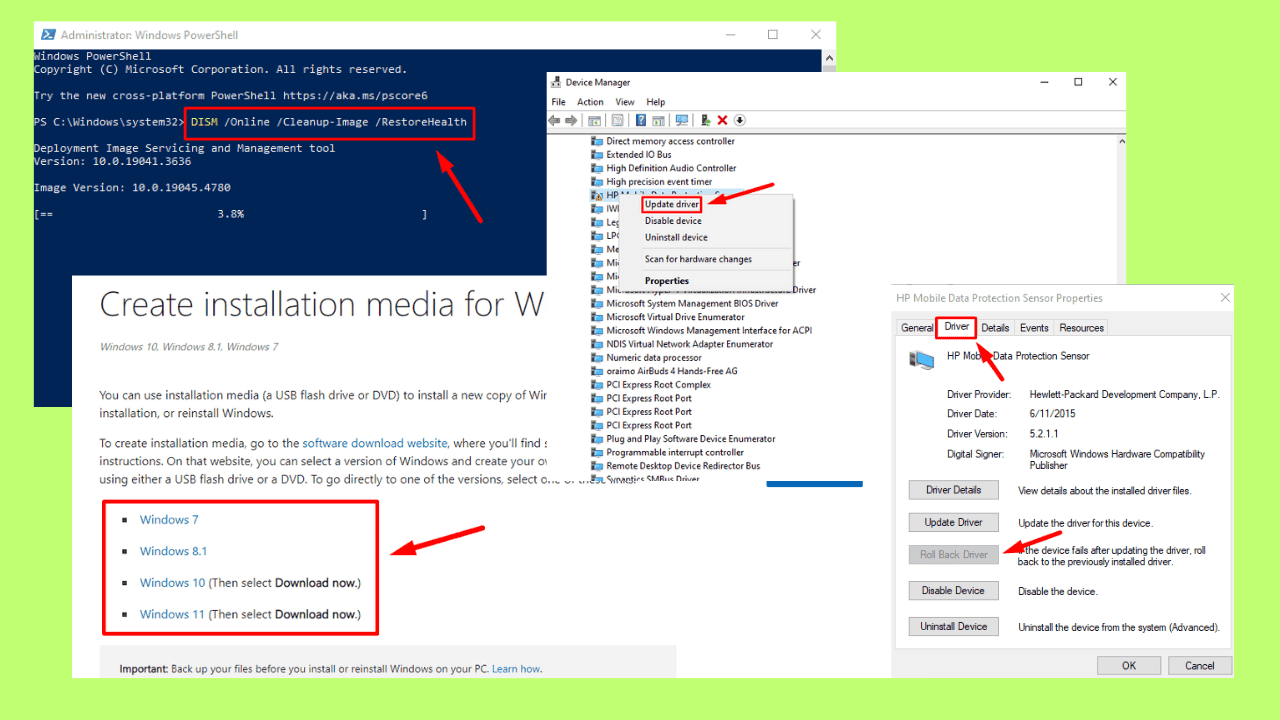Open the software download website link
This screenshot has width=1280, height=720.
click(x=375, y=443)
